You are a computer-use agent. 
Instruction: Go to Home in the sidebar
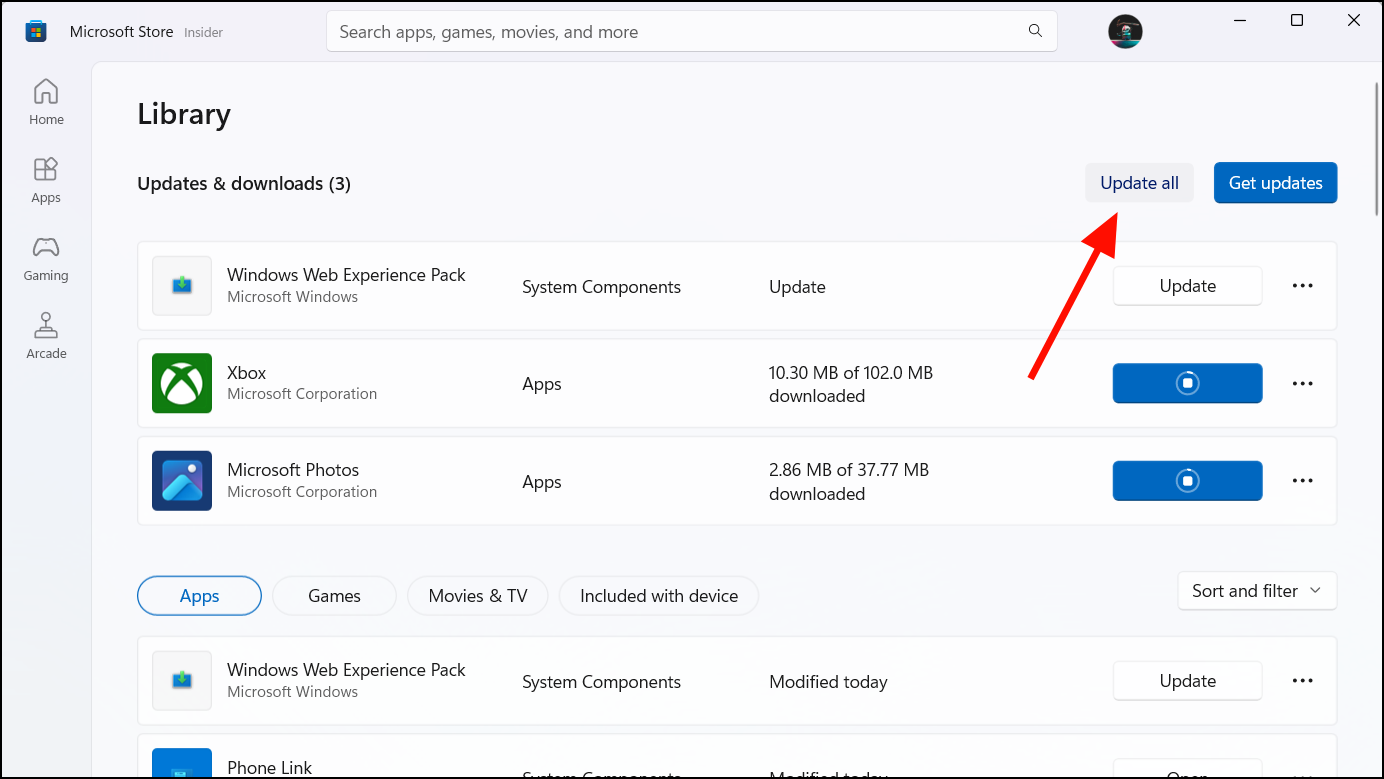[46, 102]
